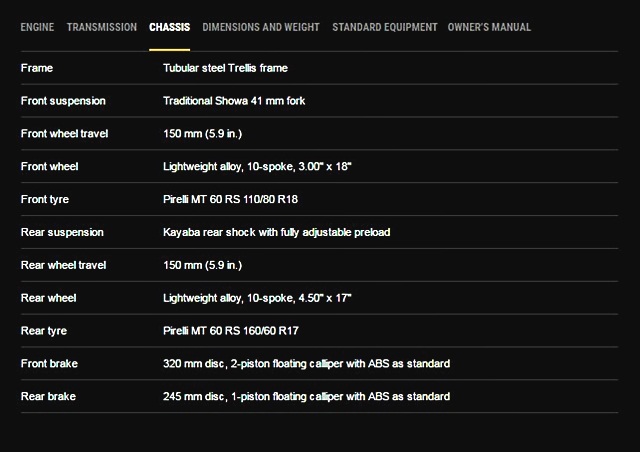The image size is (640, 452).
Task: Select the Rear wheel travel label
Action: click(x=63, y=265)
